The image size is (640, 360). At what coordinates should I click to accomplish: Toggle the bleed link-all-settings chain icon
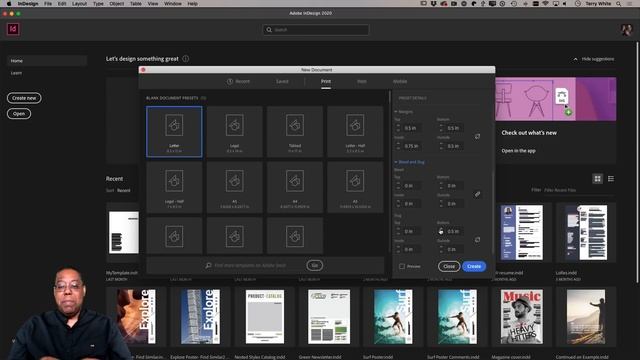tap(477, 194)
